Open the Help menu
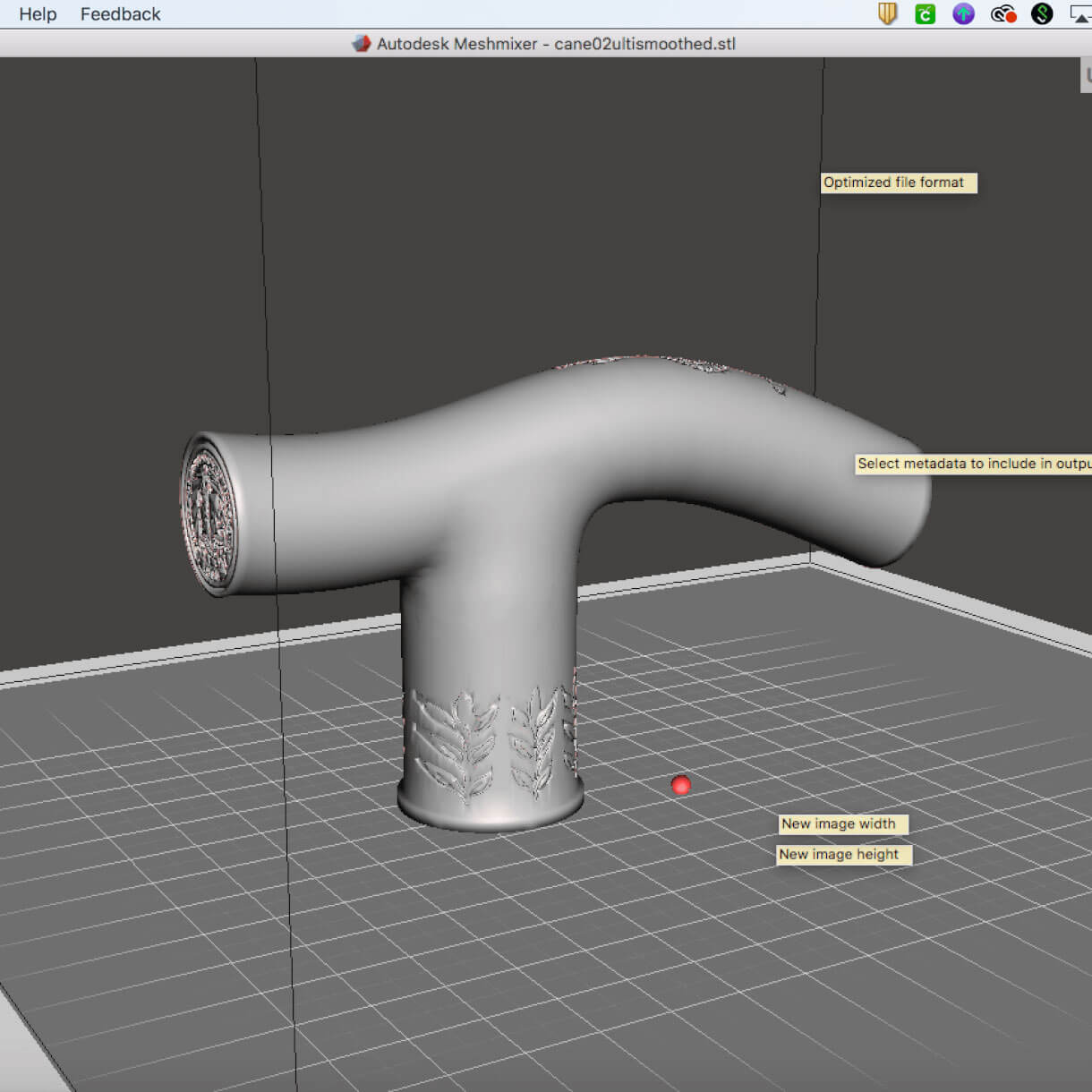The height and width of the screenshot is (1092, 1092). click(38, 14)
